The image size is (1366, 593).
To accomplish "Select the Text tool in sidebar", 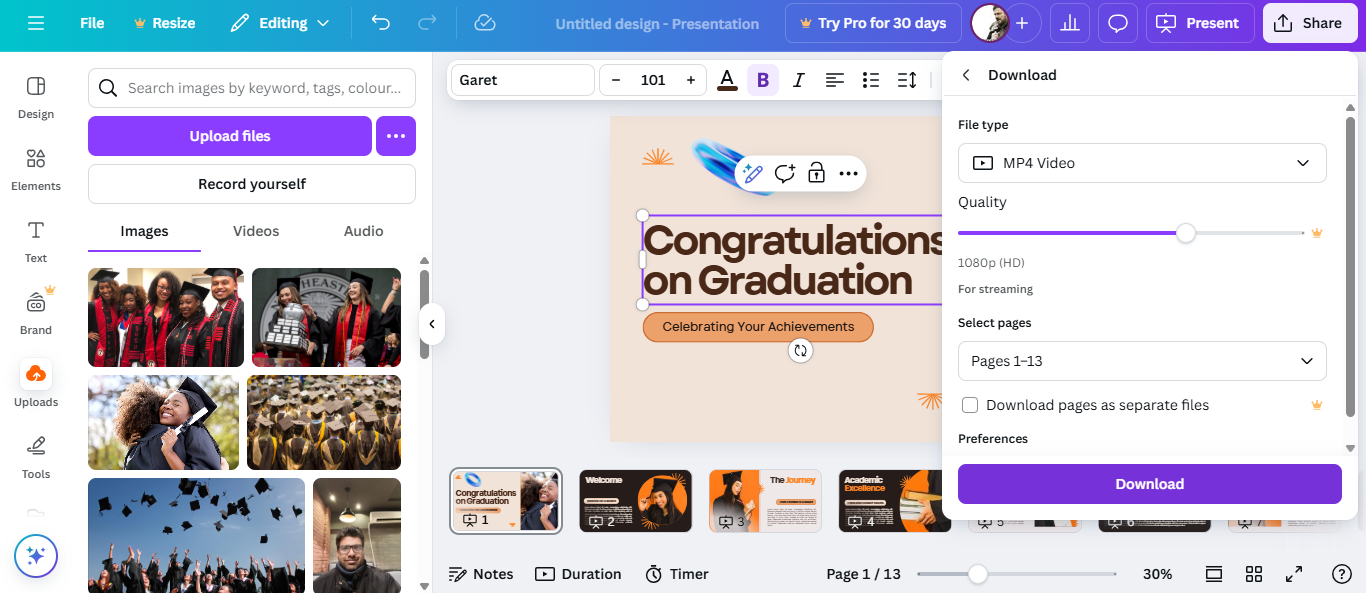I will tap(36, 241).
